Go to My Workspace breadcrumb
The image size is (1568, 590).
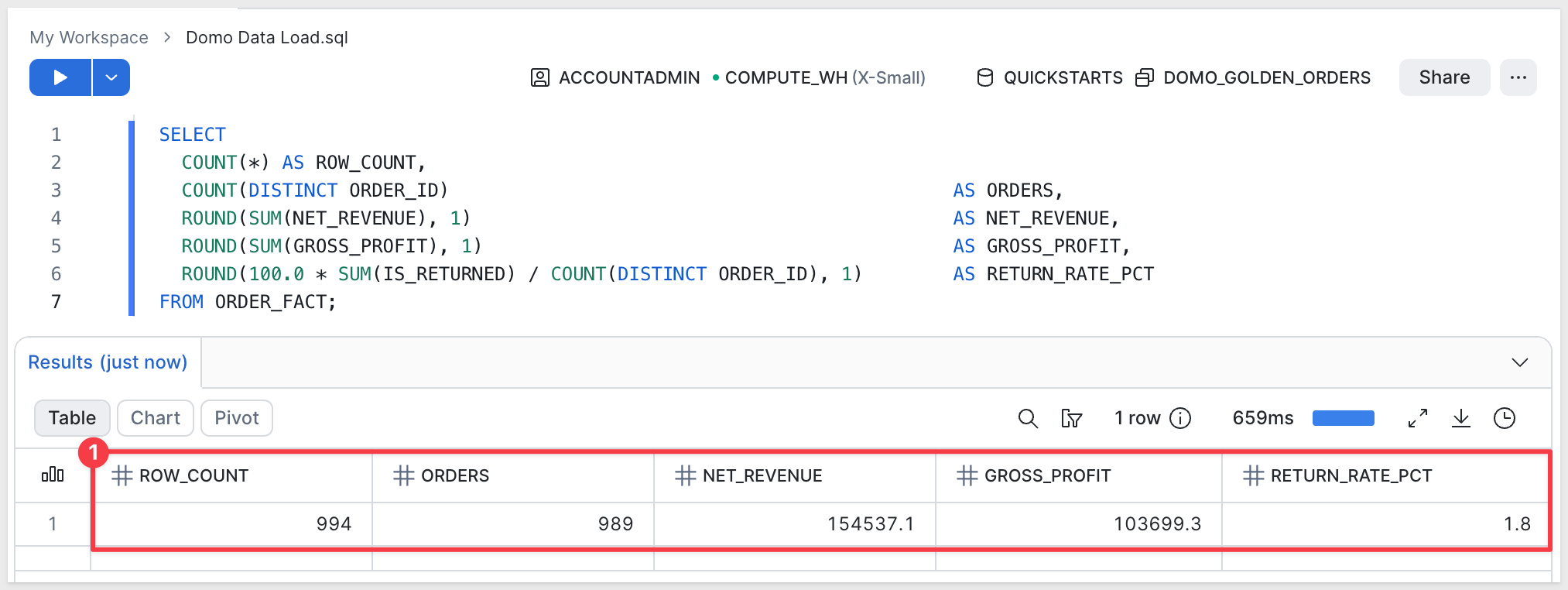pyautogui.click(x=89, y=37)
